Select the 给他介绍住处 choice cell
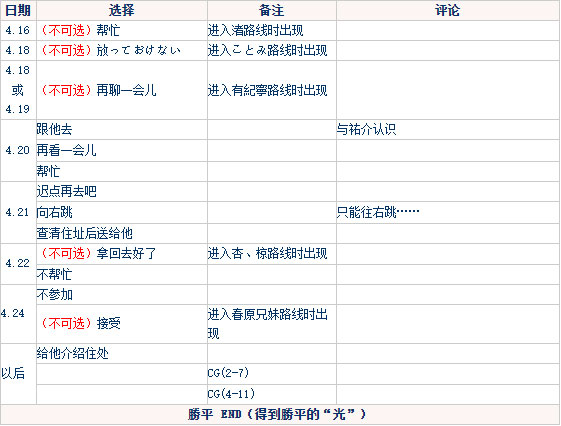This screenshot has width=561, height=426. (x=122, y=353)
